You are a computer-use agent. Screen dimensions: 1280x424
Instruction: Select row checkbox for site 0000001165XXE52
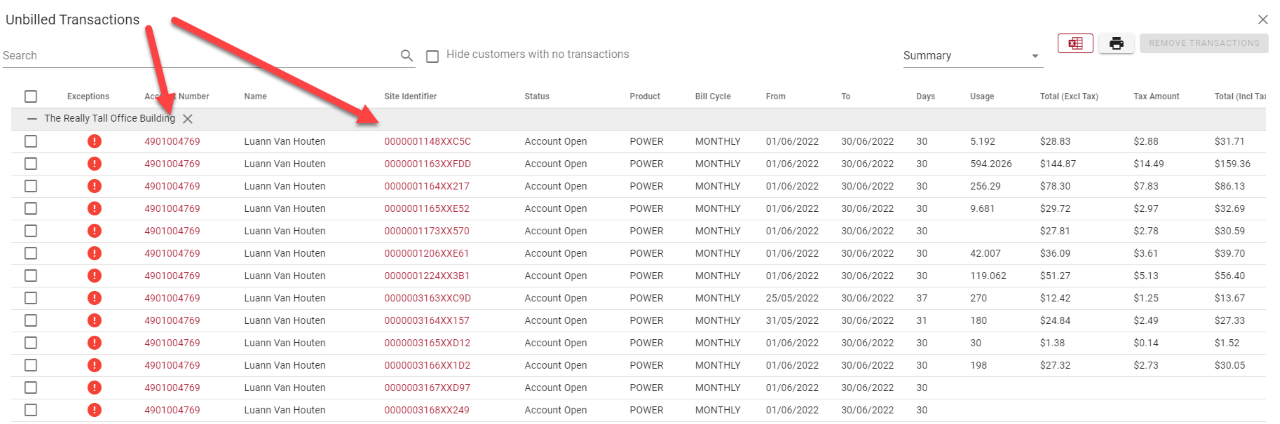(31, 208)
